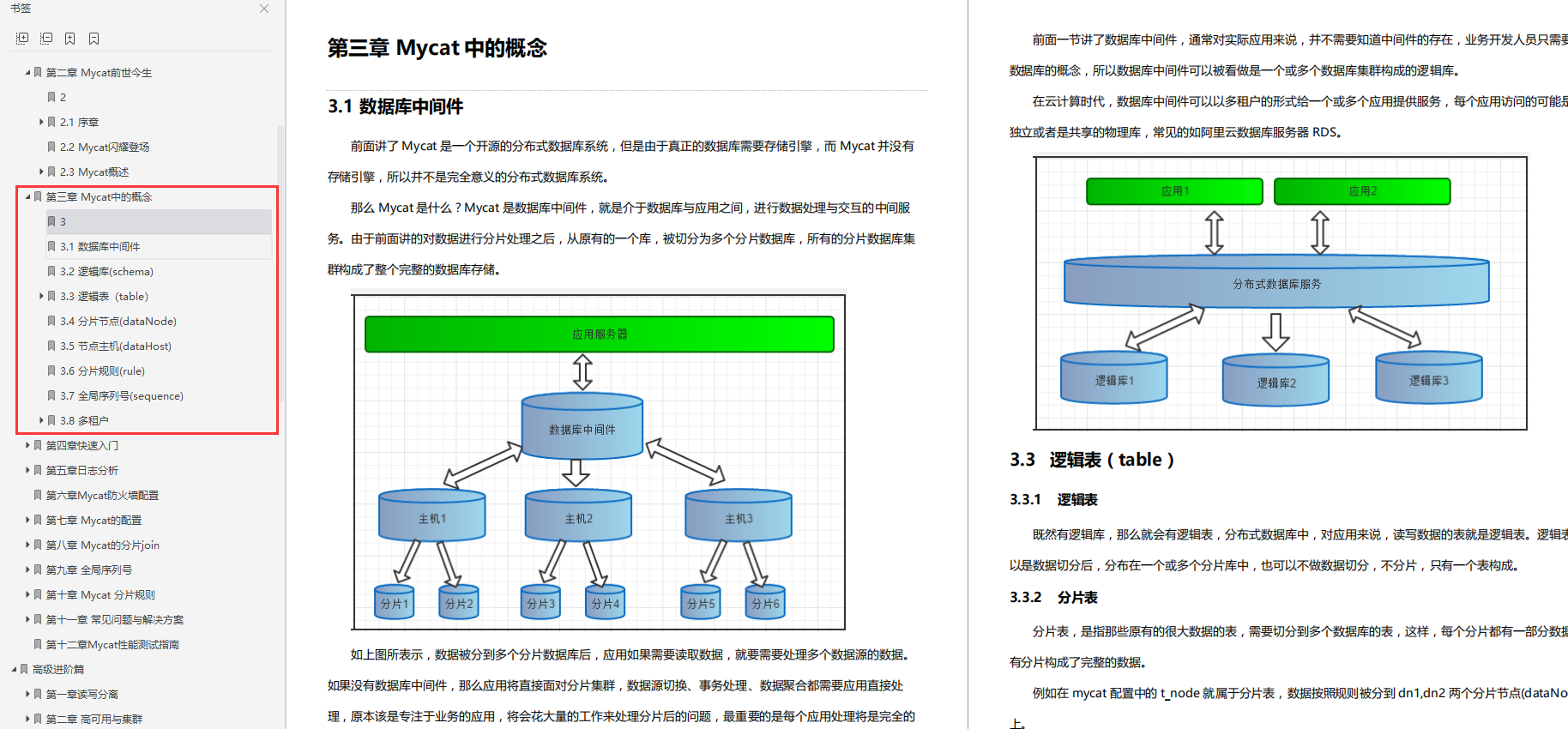Click the 分布式数据库服务 shape

1276,281
